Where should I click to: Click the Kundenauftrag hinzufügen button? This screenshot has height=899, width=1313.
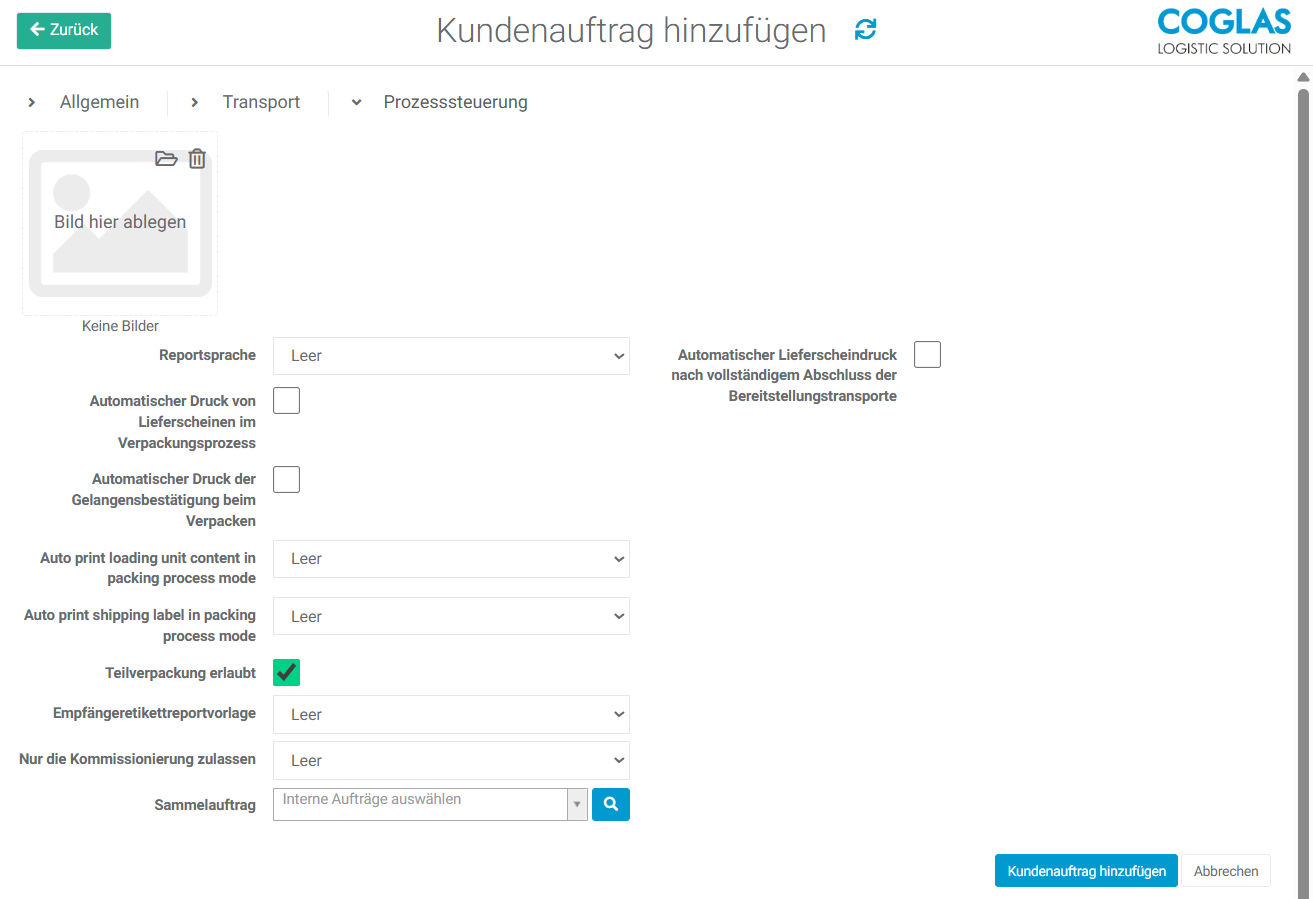point(1085,870)
